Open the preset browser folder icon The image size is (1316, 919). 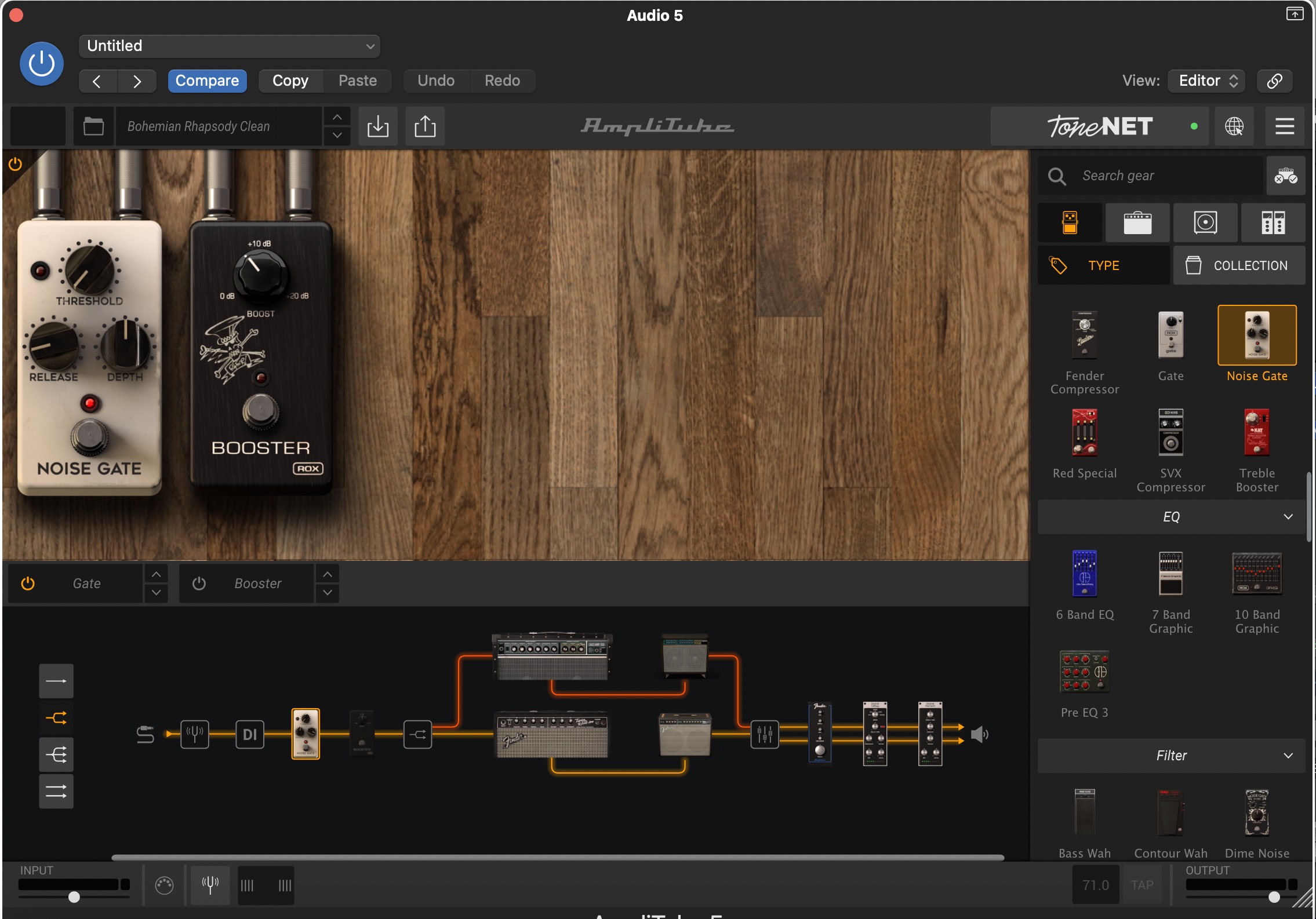coord(93,126)
